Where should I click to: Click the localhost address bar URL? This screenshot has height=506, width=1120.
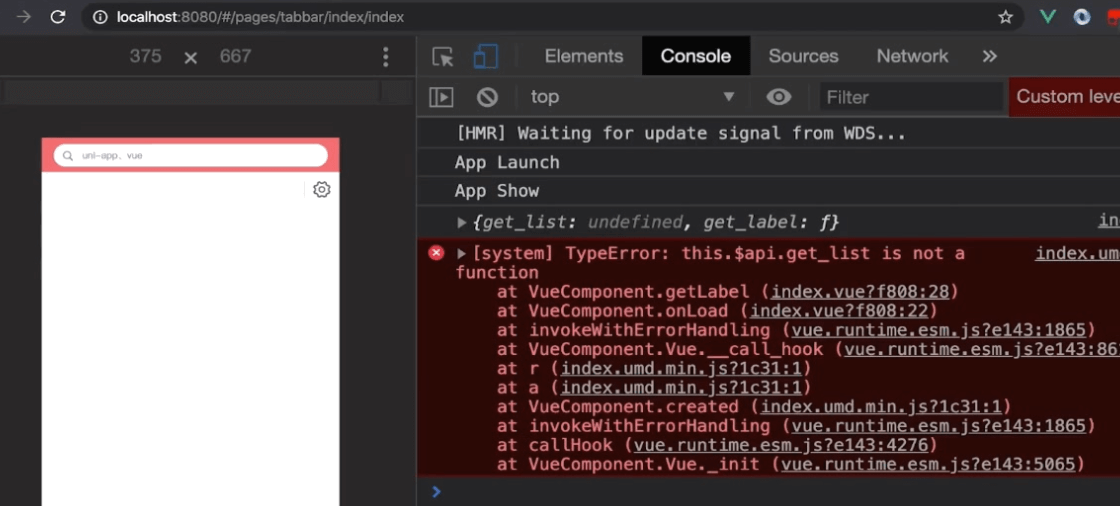point(260,17)
